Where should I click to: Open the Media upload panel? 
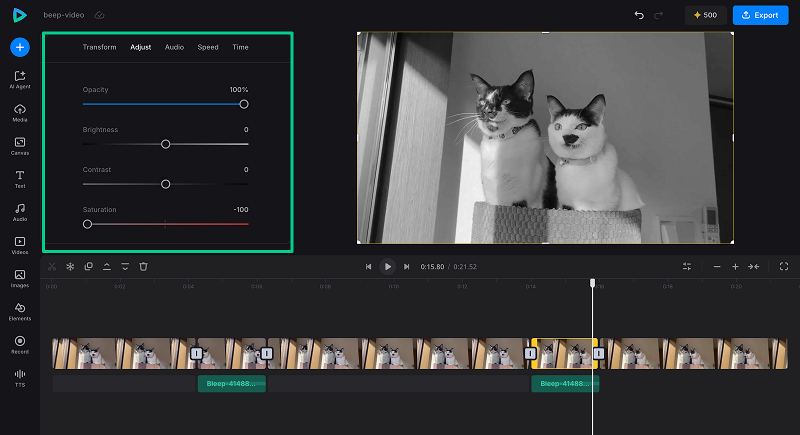click(x=20, y=113)
